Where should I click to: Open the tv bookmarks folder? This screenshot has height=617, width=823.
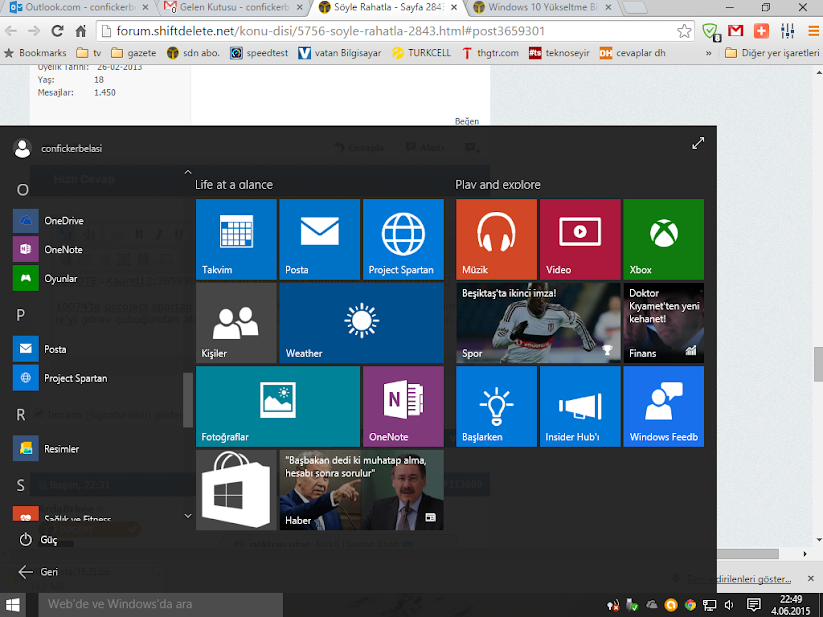[x=89, y=53]
